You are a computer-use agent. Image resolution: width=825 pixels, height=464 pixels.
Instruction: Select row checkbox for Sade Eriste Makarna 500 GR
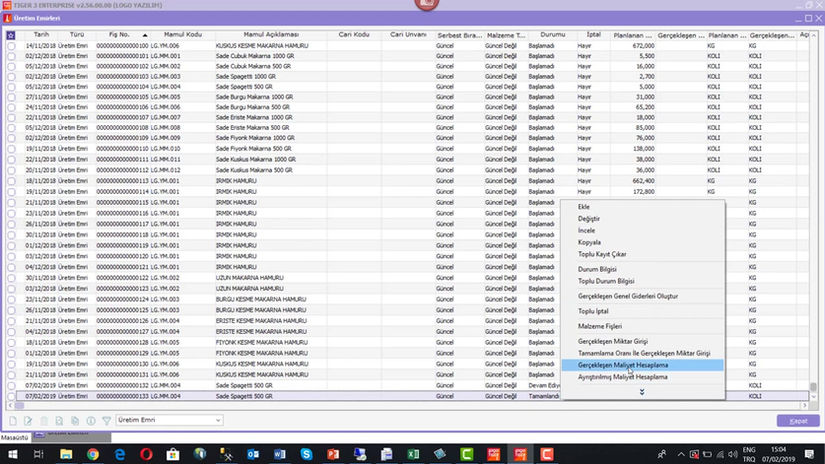tap(11, 128)
